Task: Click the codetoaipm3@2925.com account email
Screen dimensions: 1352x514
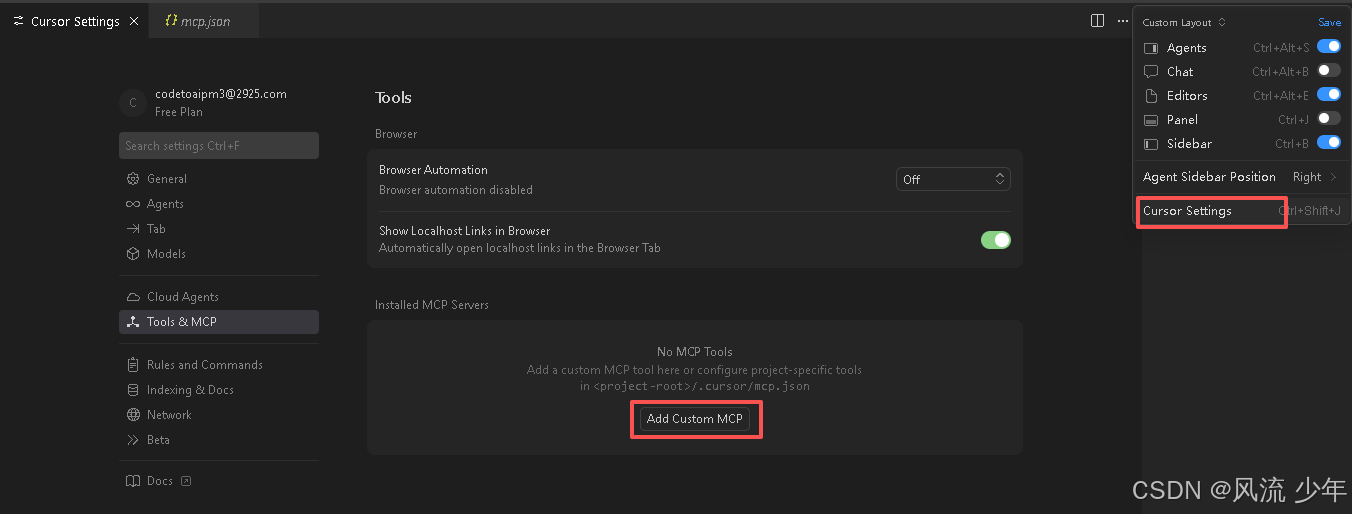Action: click(x=221, y=94)
